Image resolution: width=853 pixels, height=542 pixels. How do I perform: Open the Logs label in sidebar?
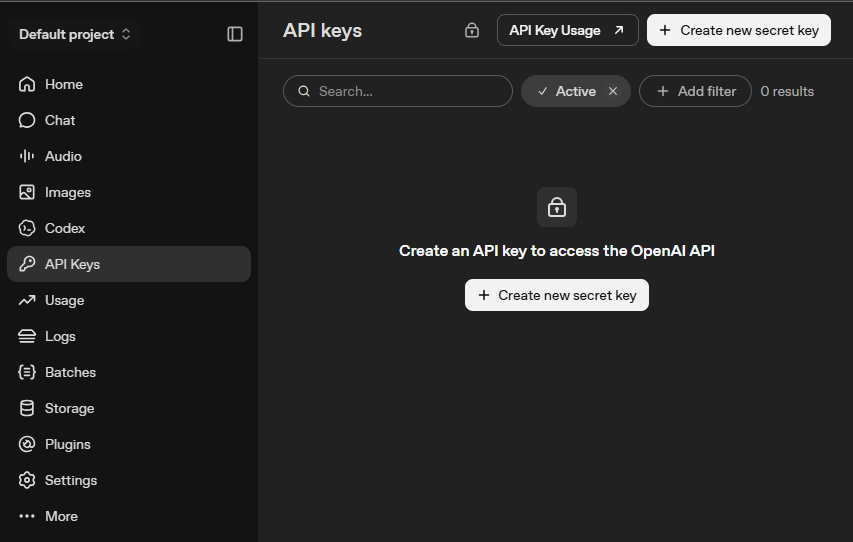coord(60,336)
